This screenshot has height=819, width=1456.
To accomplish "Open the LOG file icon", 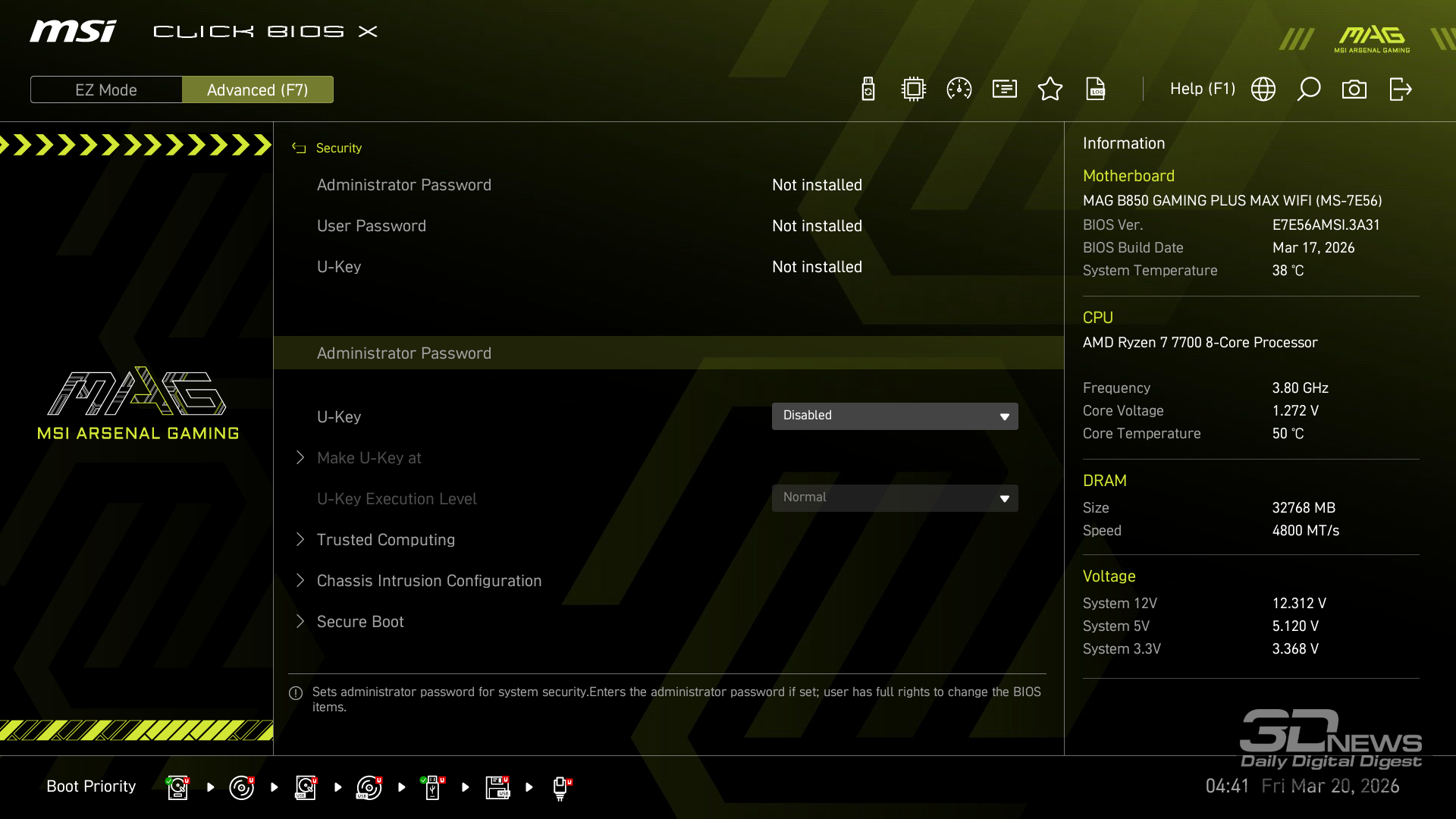I will pos(1096,89).
